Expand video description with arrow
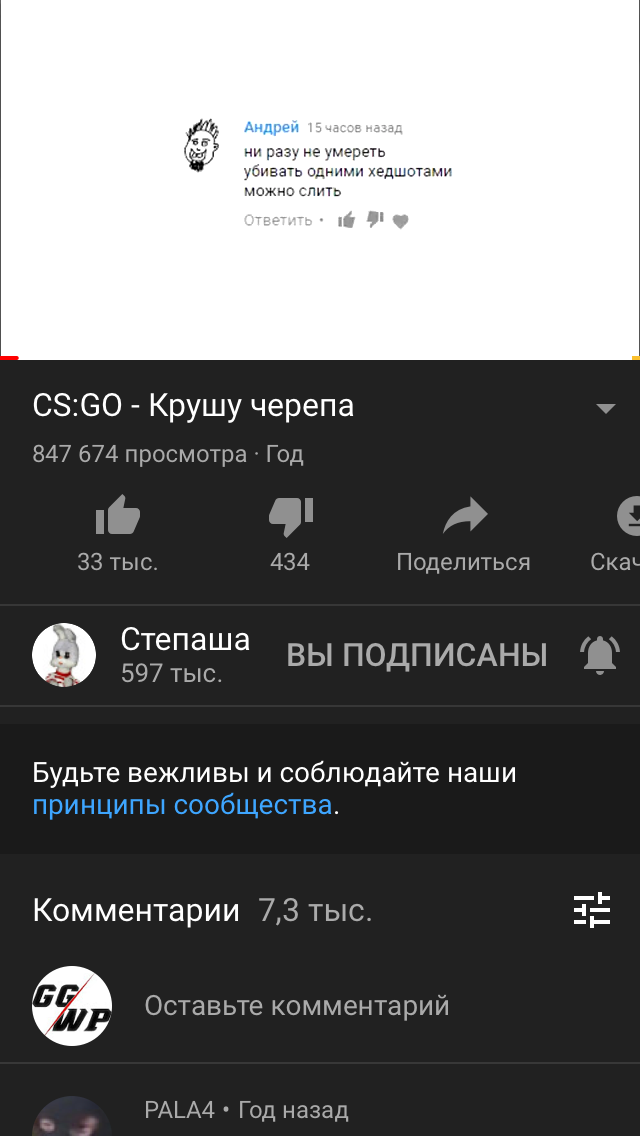Image resolution: width=640 pixels, height=1136 pixels. [x=605, y=408]
